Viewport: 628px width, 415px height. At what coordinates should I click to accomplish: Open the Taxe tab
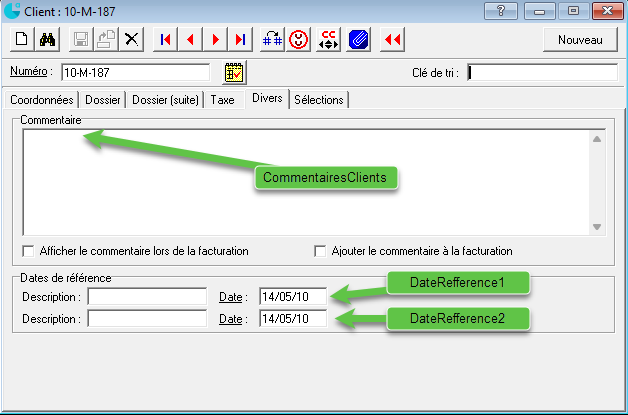click(222, 100)
